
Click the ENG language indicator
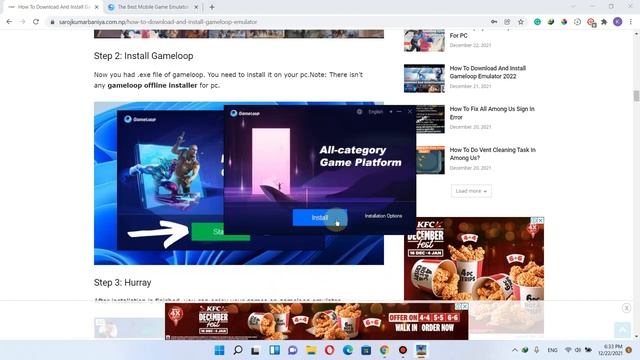click(552, 350)
